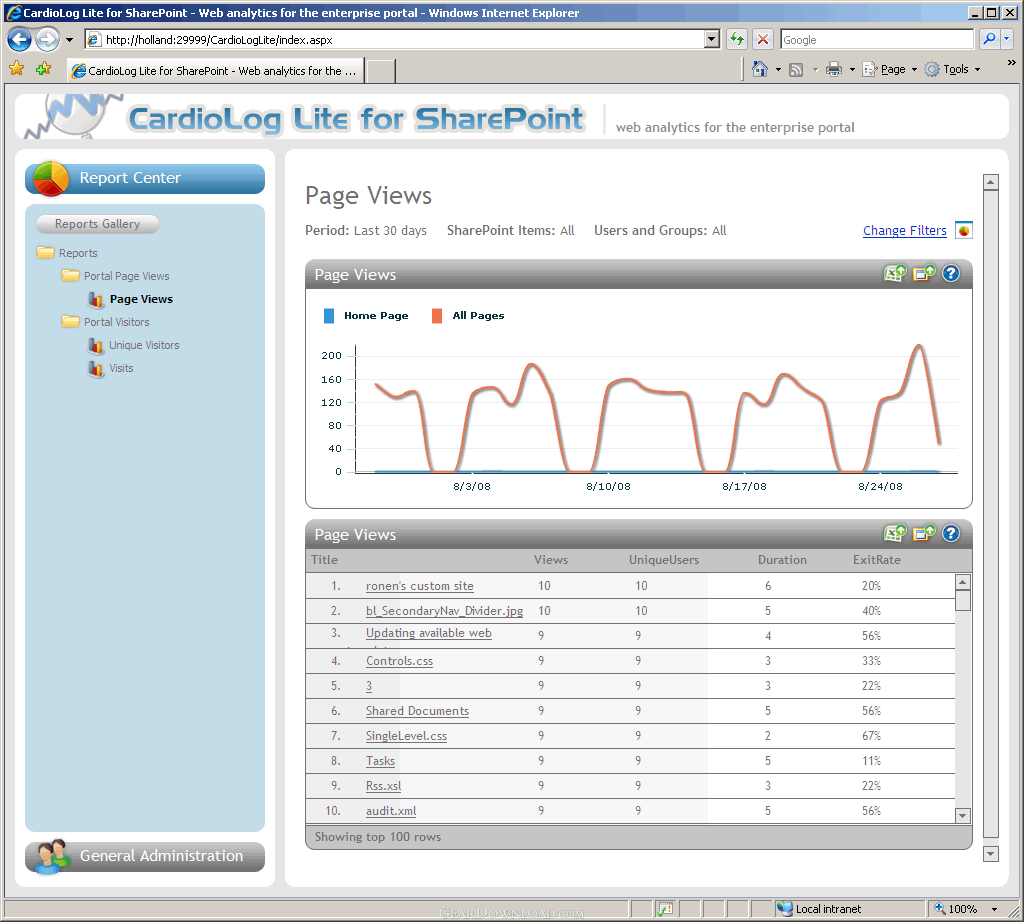Expand the Print options dropdown arrow

pos(852,69)
